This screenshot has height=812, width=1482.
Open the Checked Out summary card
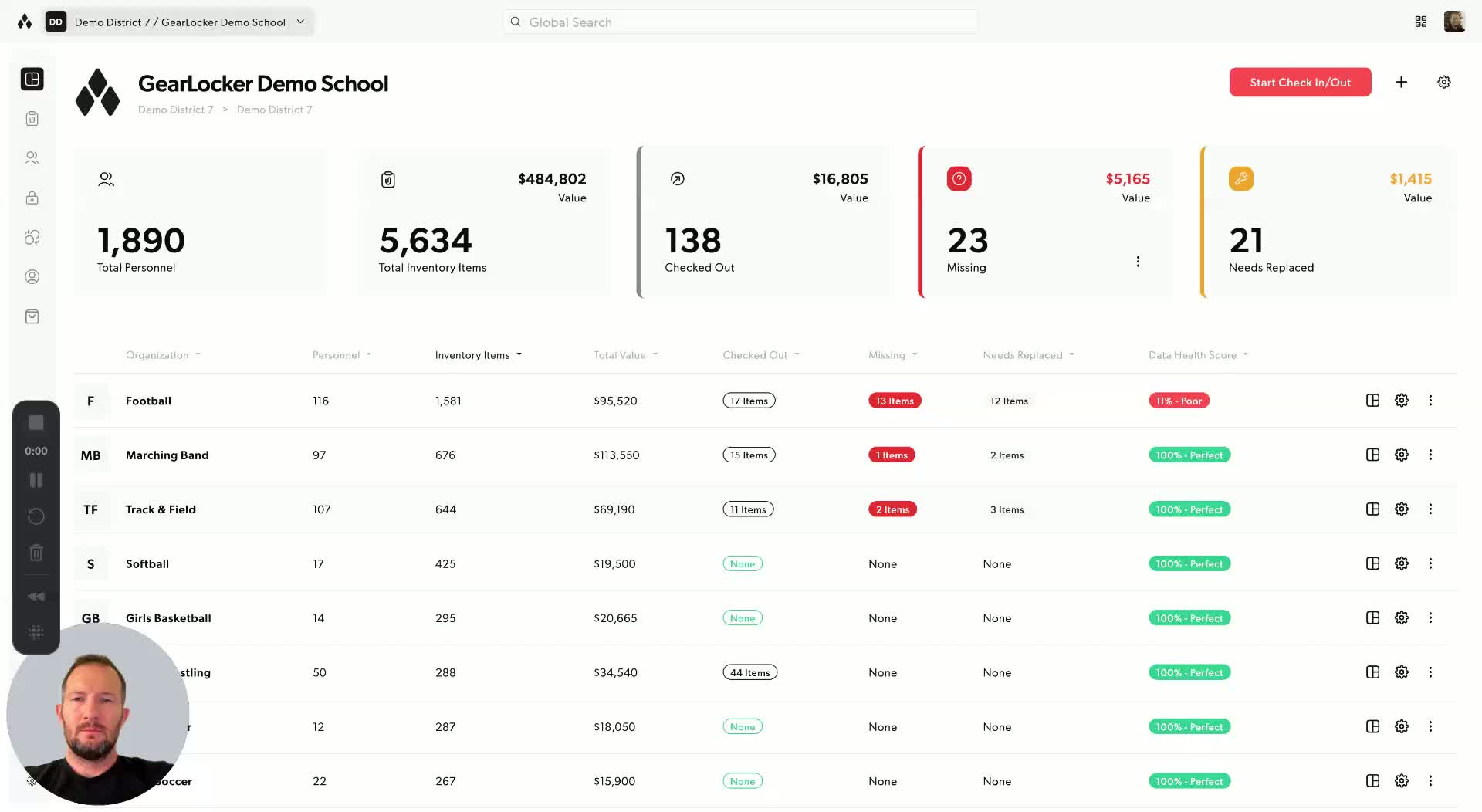coord(764,222)
